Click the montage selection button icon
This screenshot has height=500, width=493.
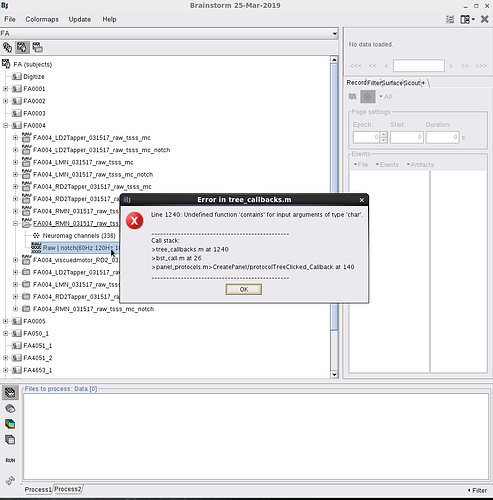(x=368, y=97)
